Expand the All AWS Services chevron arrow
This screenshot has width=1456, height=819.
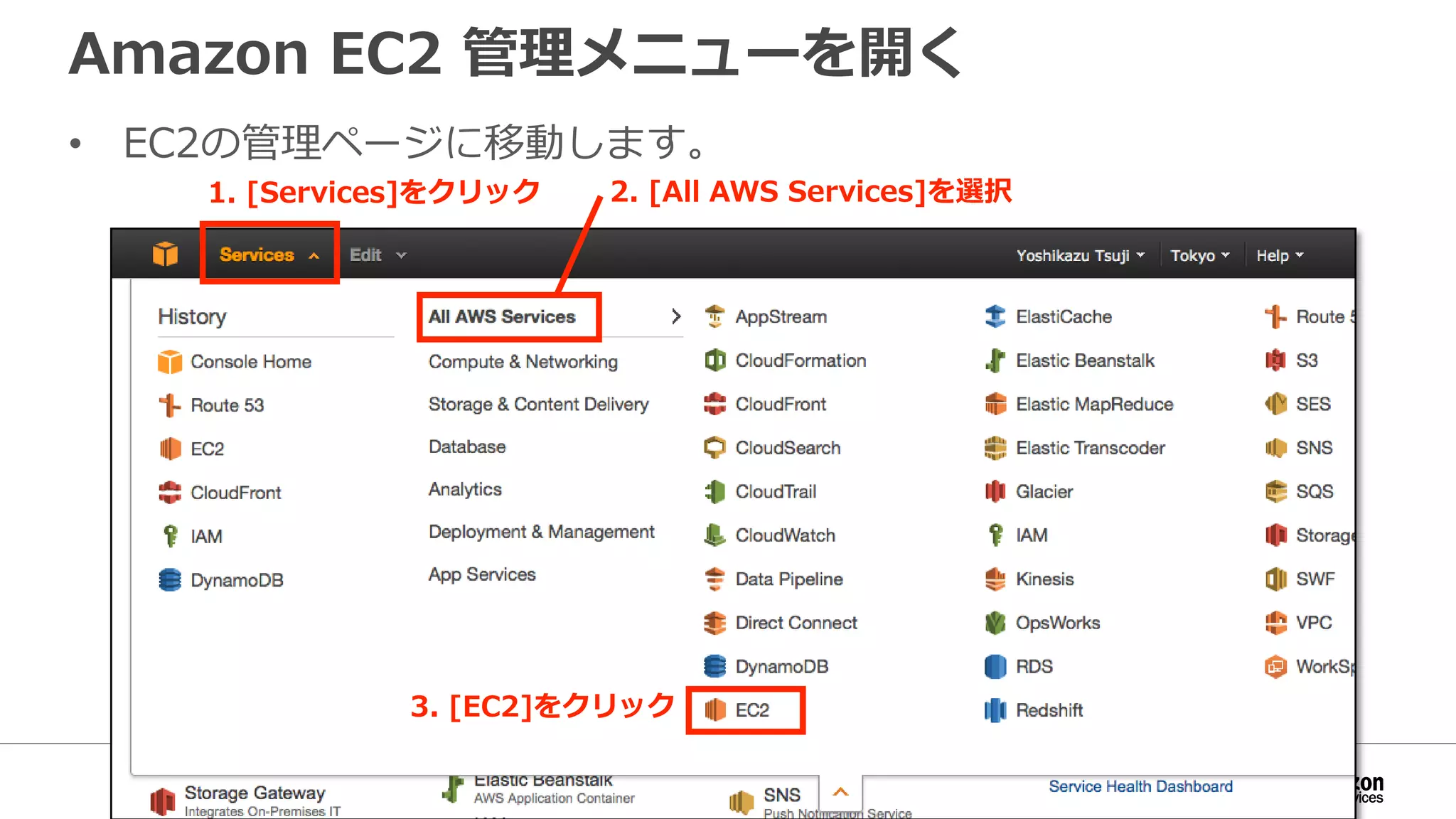[x=675, y=316]
